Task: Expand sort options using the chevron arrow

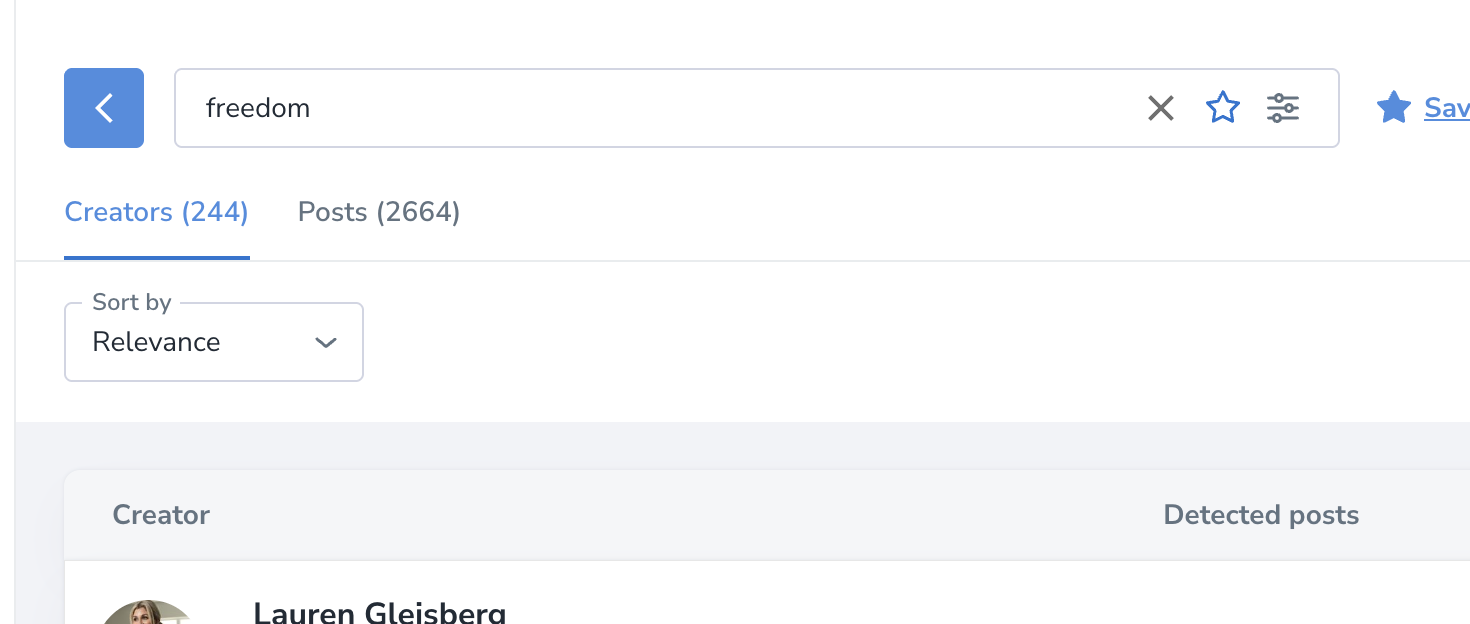Action: 325,342
